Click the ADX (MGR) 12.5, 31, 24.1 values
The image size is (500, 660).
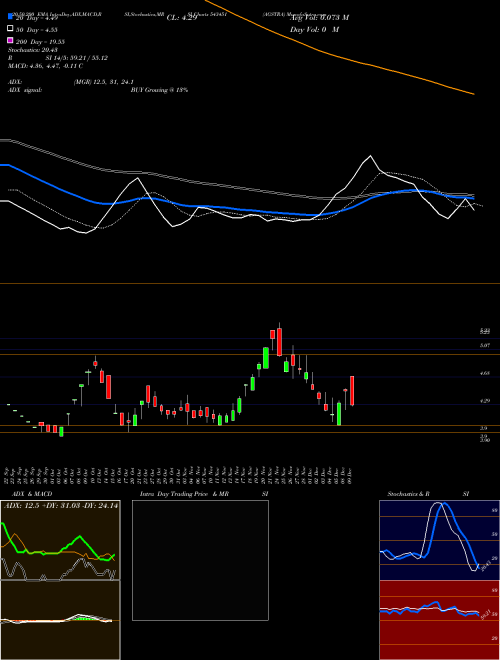(104, 82)
